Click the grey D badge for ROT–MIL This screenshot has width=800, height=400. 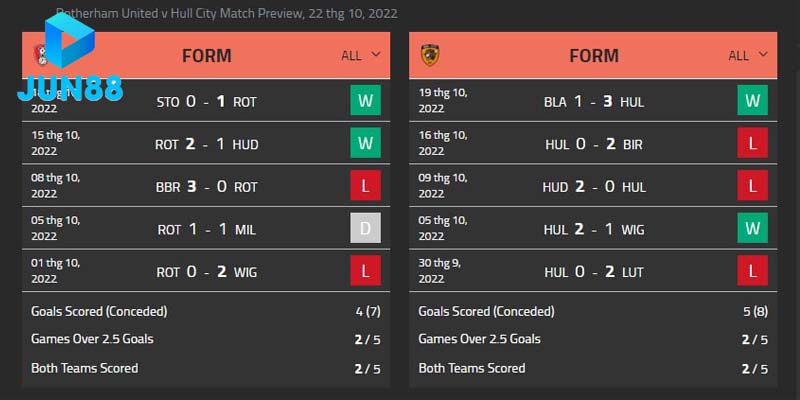pos(365,229)
